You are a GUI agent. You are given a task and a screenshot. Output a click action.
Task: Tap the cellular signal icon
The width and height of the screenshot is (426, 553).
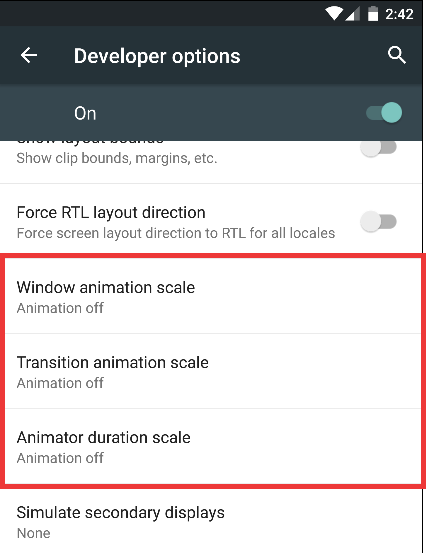pyautogui.click(x=353, y=14)
